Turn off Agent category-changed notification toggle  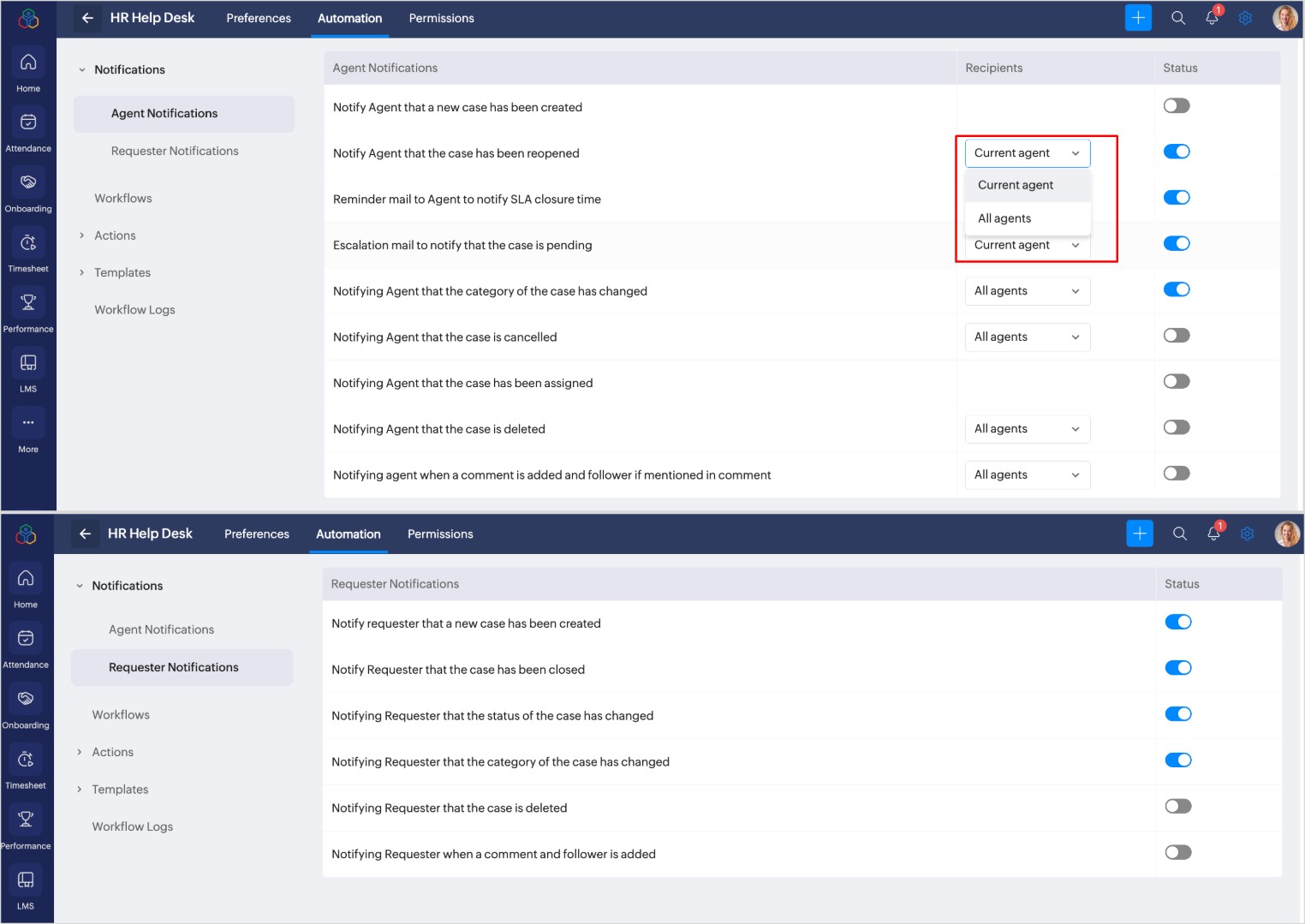pos(1177,289)
